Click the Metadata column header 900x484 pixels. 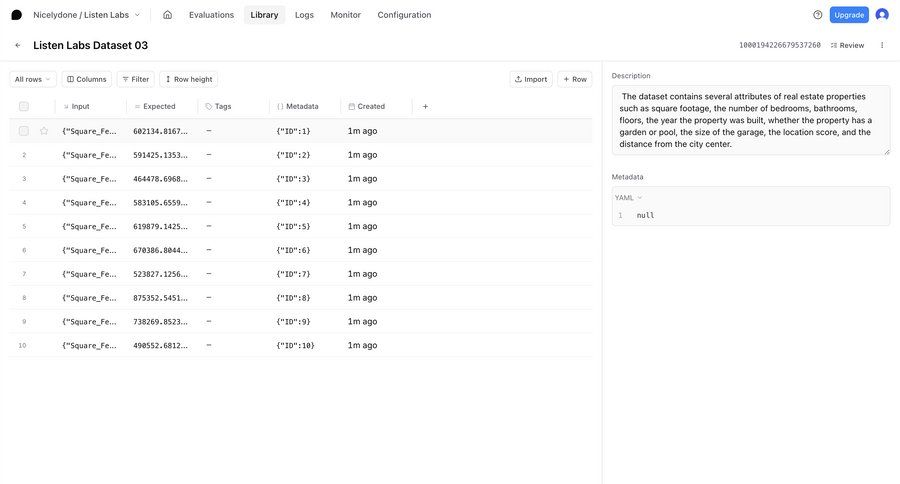(x=302, y=106)
